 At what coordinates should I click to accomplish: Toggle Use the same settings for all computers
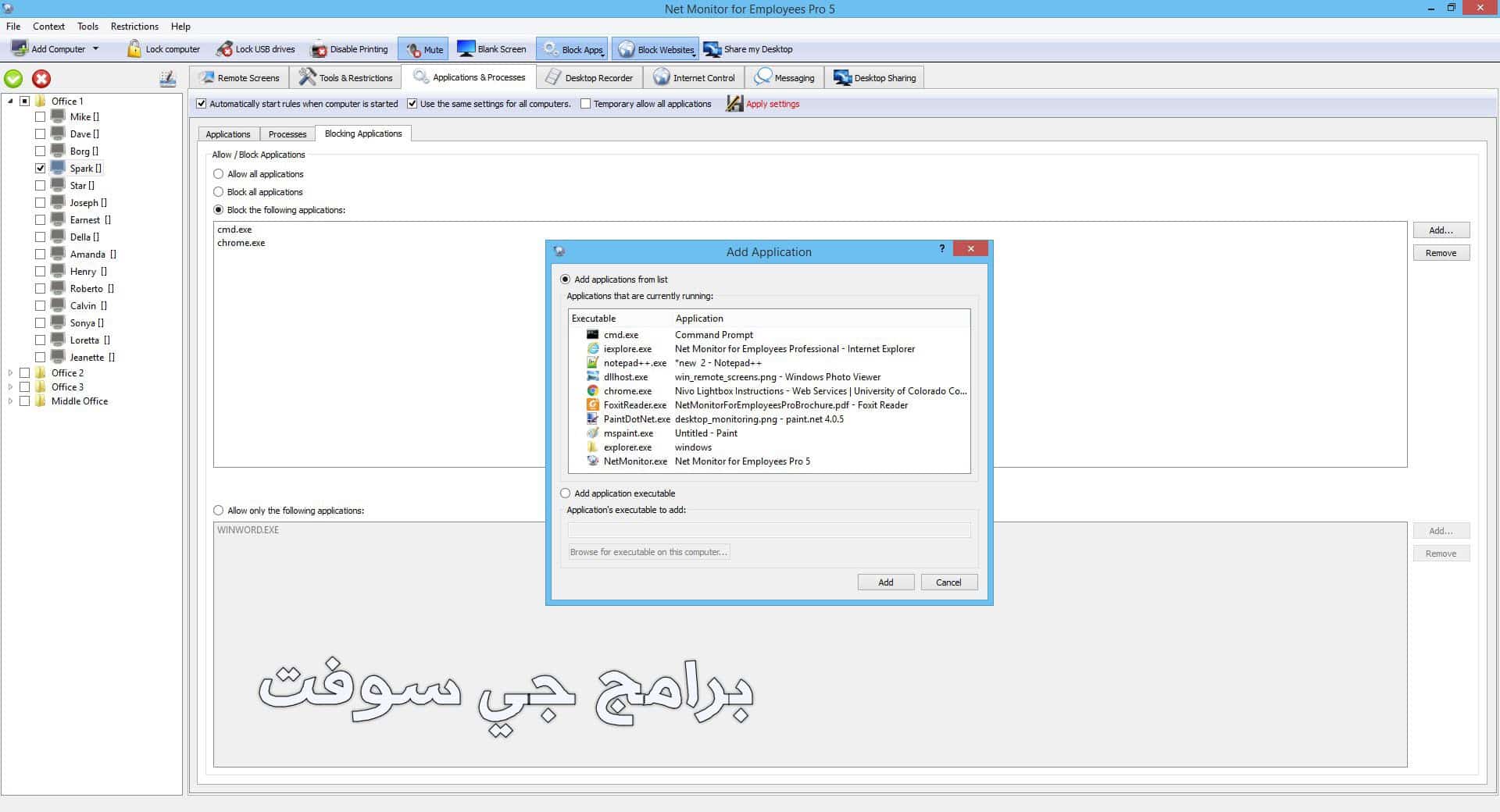(x=412, y=103)
